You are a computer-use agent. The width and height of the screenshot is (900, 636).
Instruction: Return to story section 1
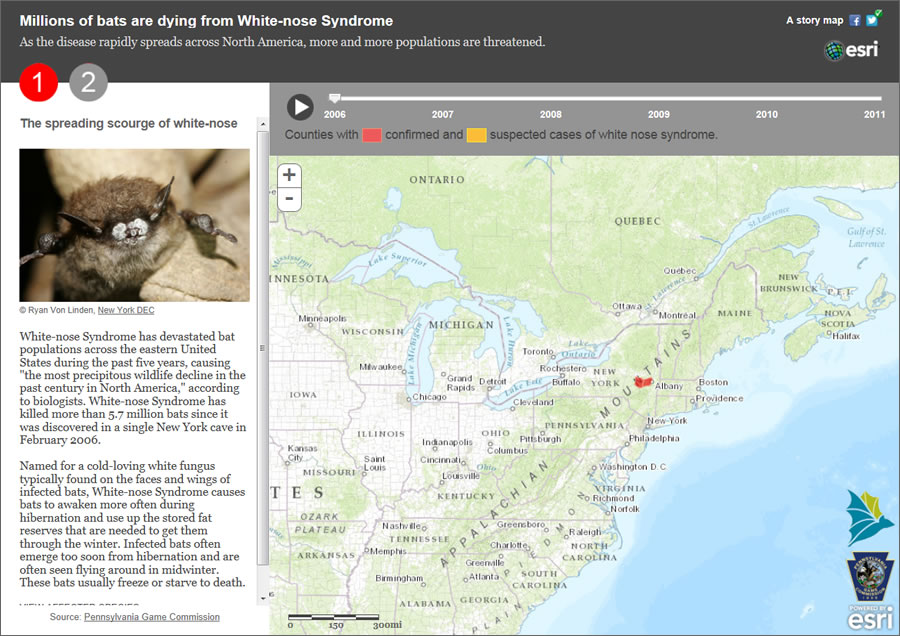tap(38, 83)
